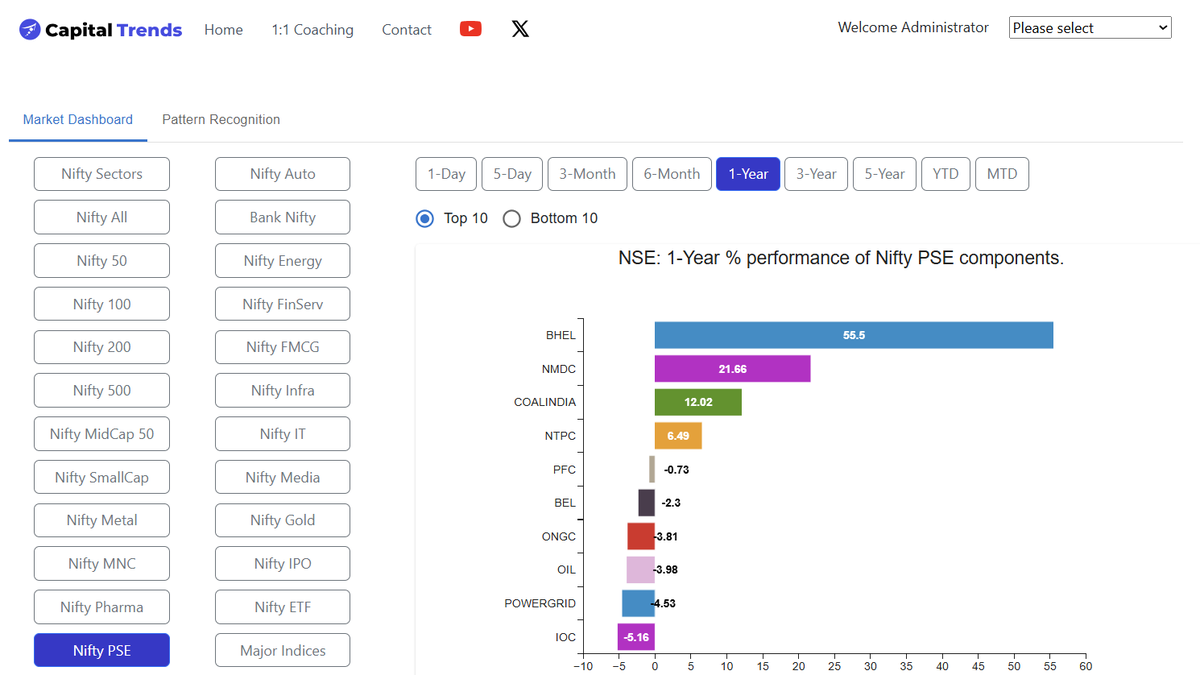Viewport: 1200px width, 675px height.
Task: Click the blue BHEL 55.5 bar
Action: coord(854,335)
